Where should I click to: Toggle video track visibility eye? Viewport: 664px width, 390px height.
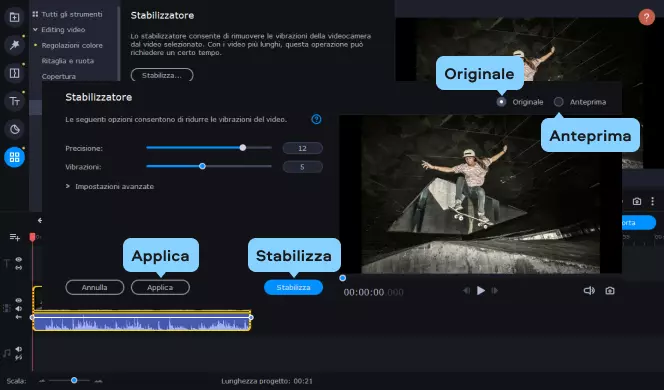(x=19, y=300)
